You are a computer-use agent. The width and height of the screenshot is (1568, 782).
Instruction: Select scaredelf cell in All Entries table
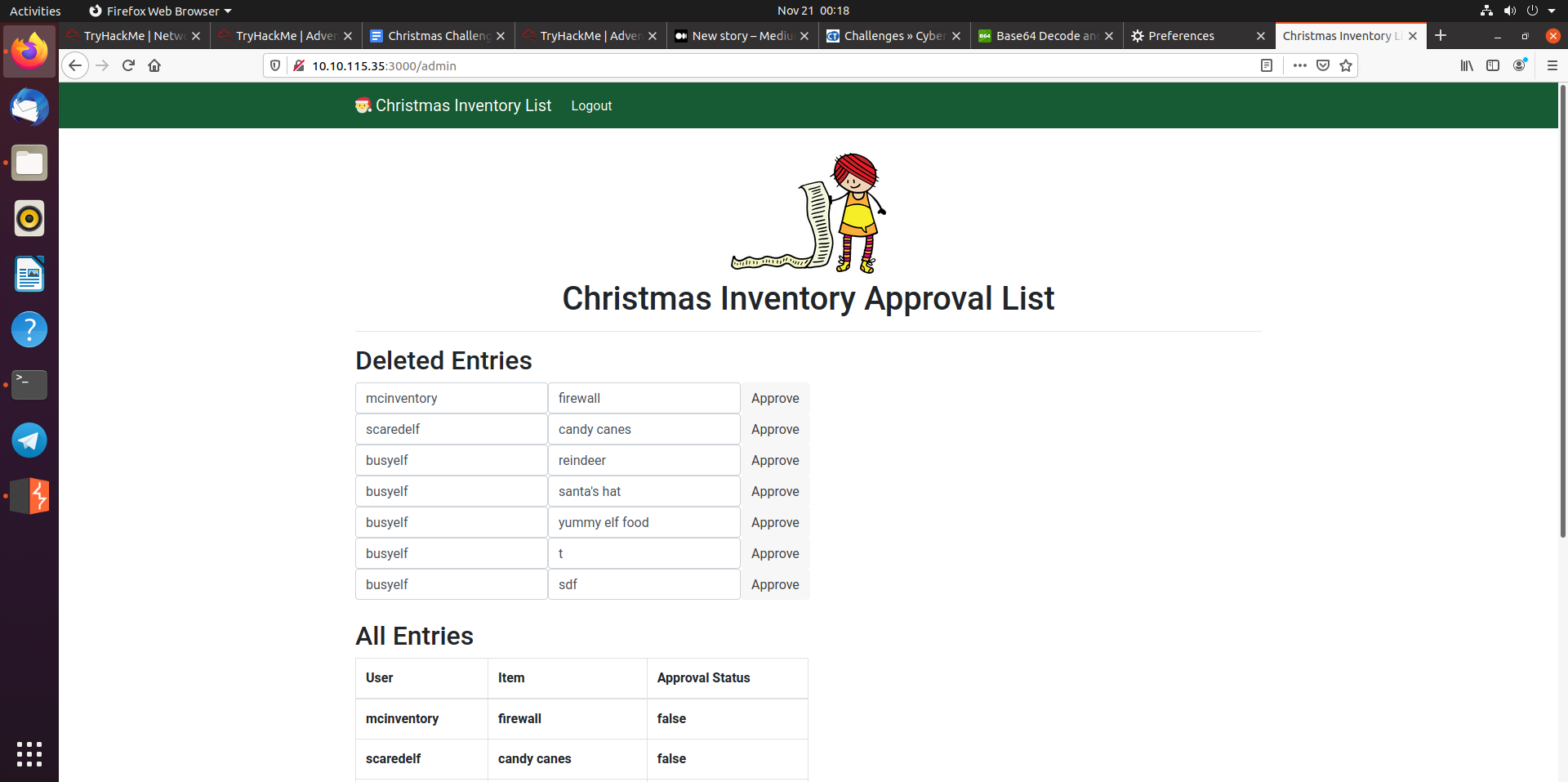point(421,758)
